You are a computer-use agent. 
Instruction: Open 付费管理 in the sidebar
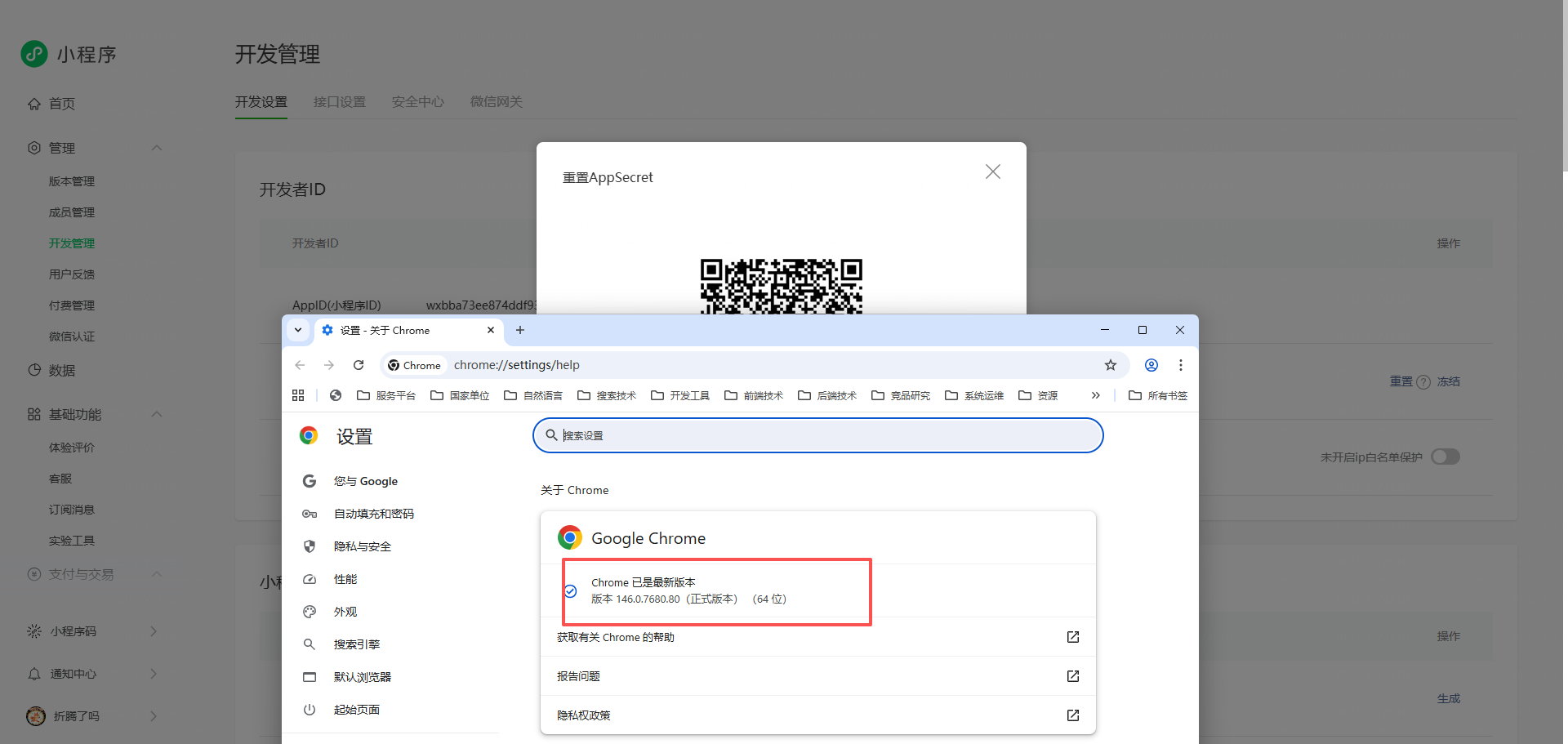(x=72, y=305)
